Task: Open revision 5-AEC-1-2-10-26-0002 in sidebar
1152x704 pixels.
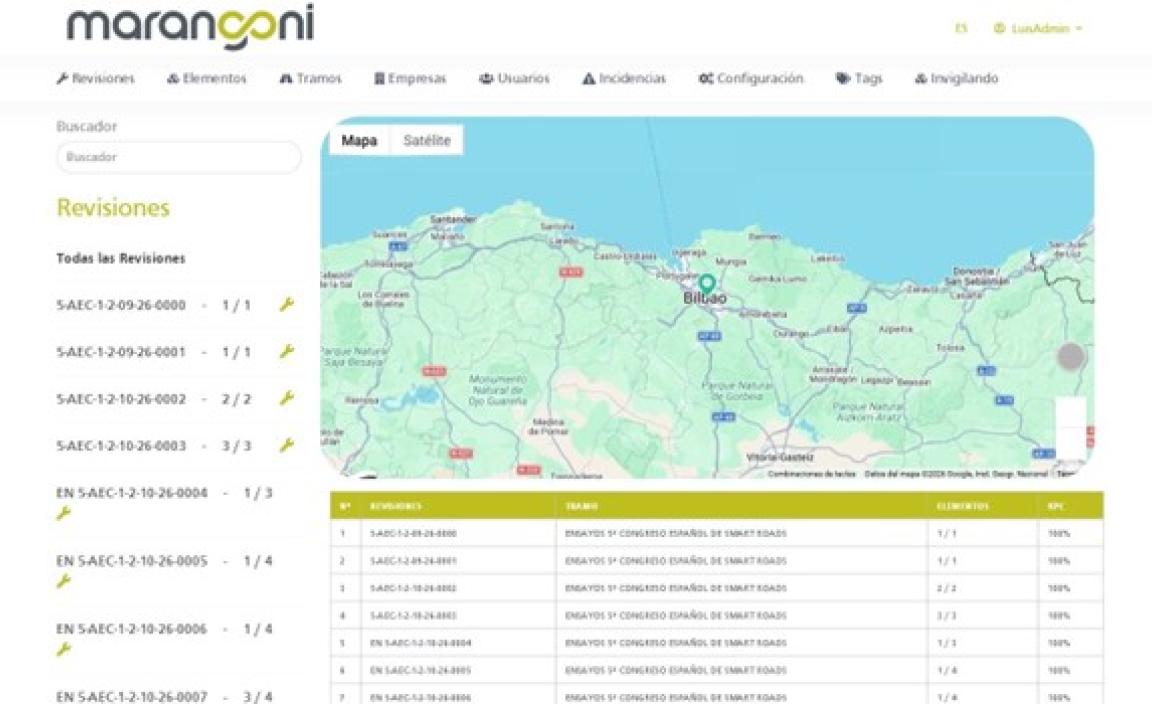Action: click(x=121, y=399)
